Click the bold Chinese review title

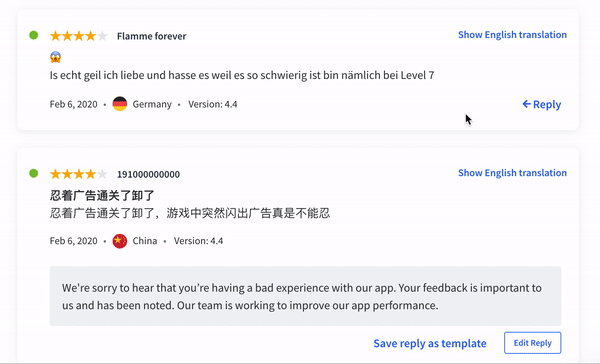(x=102, y=196)
